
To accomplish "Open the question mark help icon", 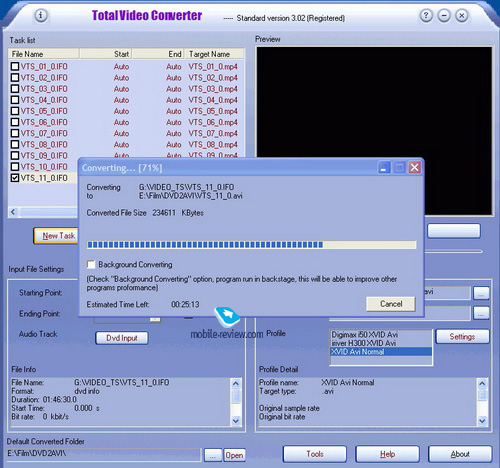I will point(426,15).
